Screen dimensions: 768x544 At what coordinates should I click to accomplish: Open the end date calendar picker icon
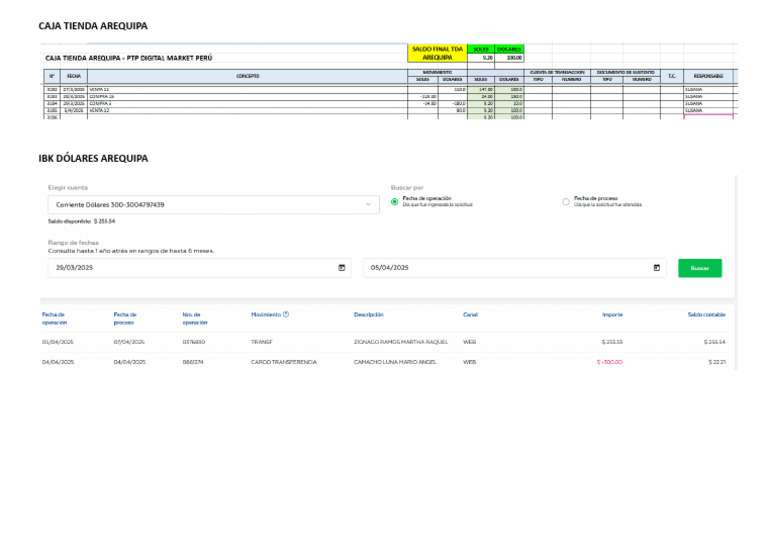[x=656, y=268]
